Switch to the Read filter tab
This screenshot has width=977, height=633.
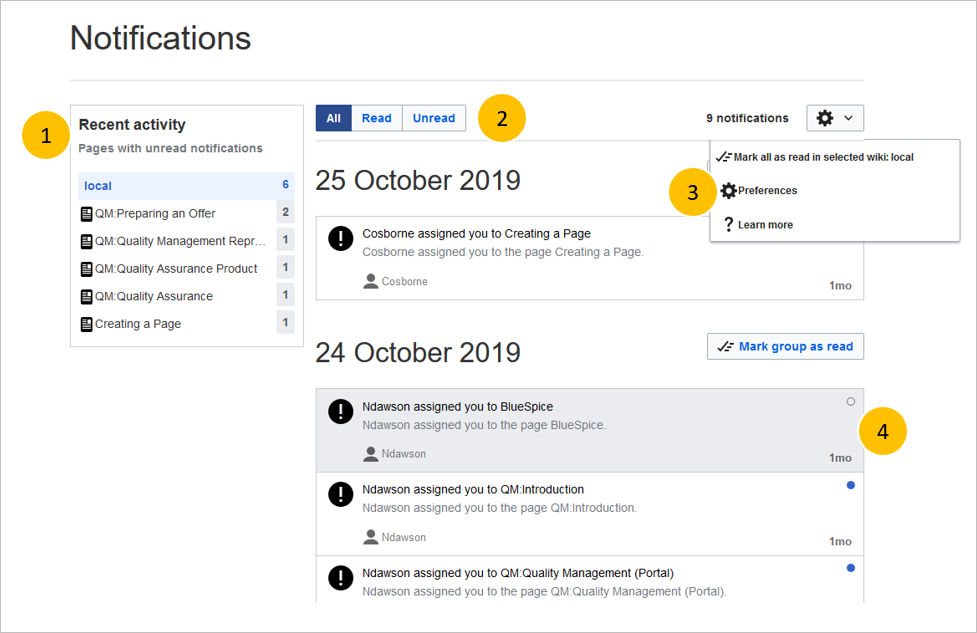pos(377,118)
